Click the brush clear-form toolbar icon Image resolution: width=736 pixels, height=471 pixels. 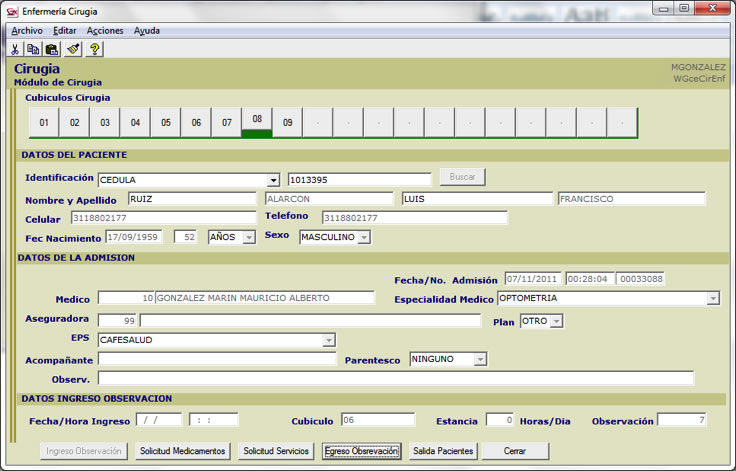click(73, 49)
